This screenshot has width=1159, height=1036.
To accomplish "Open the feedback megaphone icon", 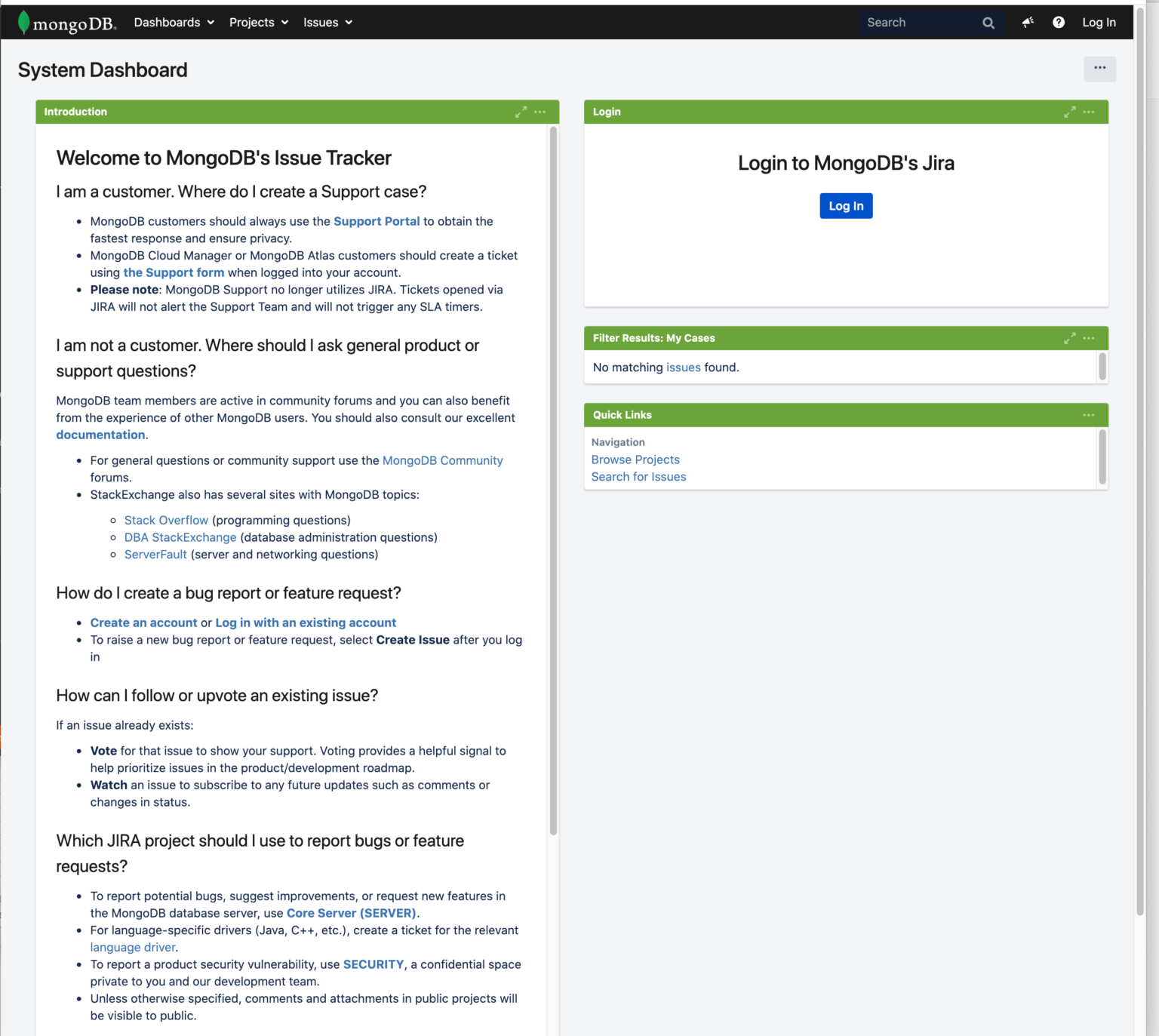I will pyautogui.click(x=1027, y=22).
